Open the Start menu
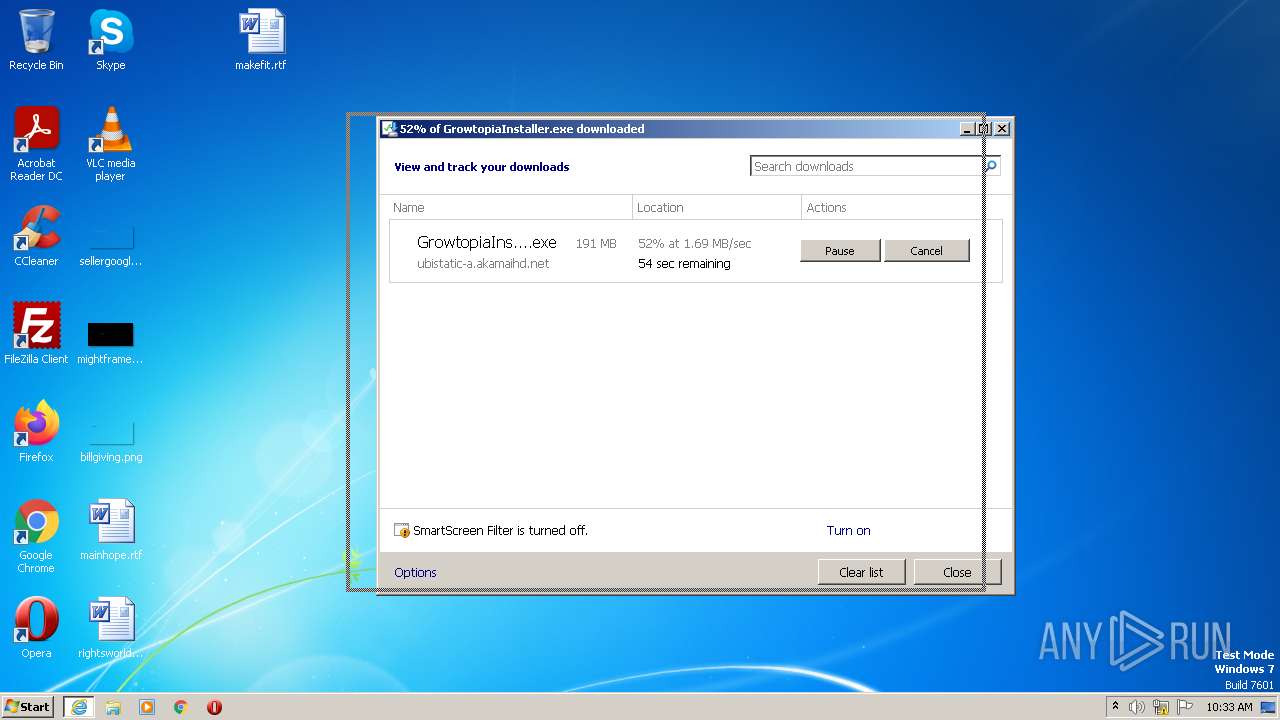The width and height of the screenshot is (1280, 720). pos(28,707)
